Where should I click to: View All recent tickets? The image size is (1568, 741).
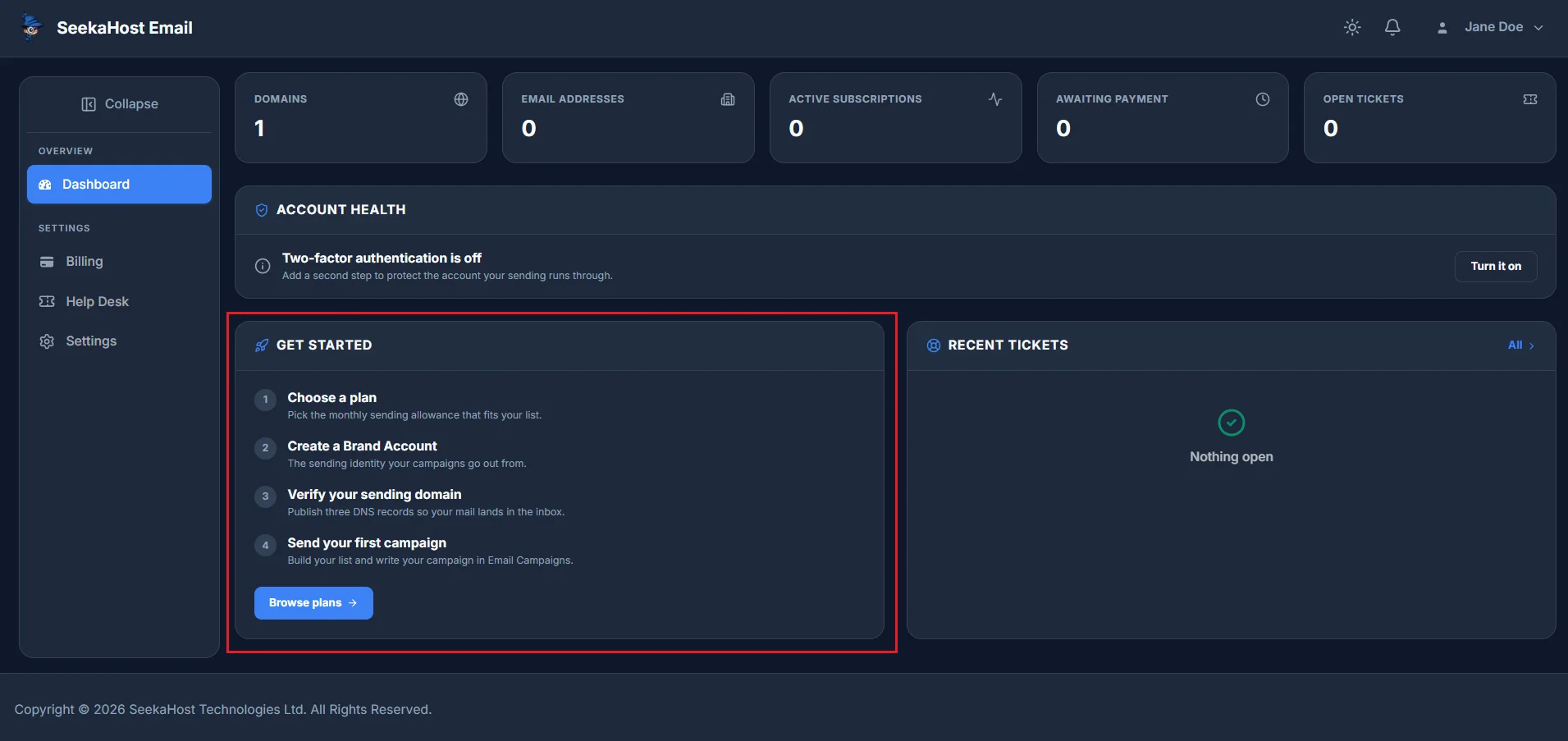click(1520, 345)
